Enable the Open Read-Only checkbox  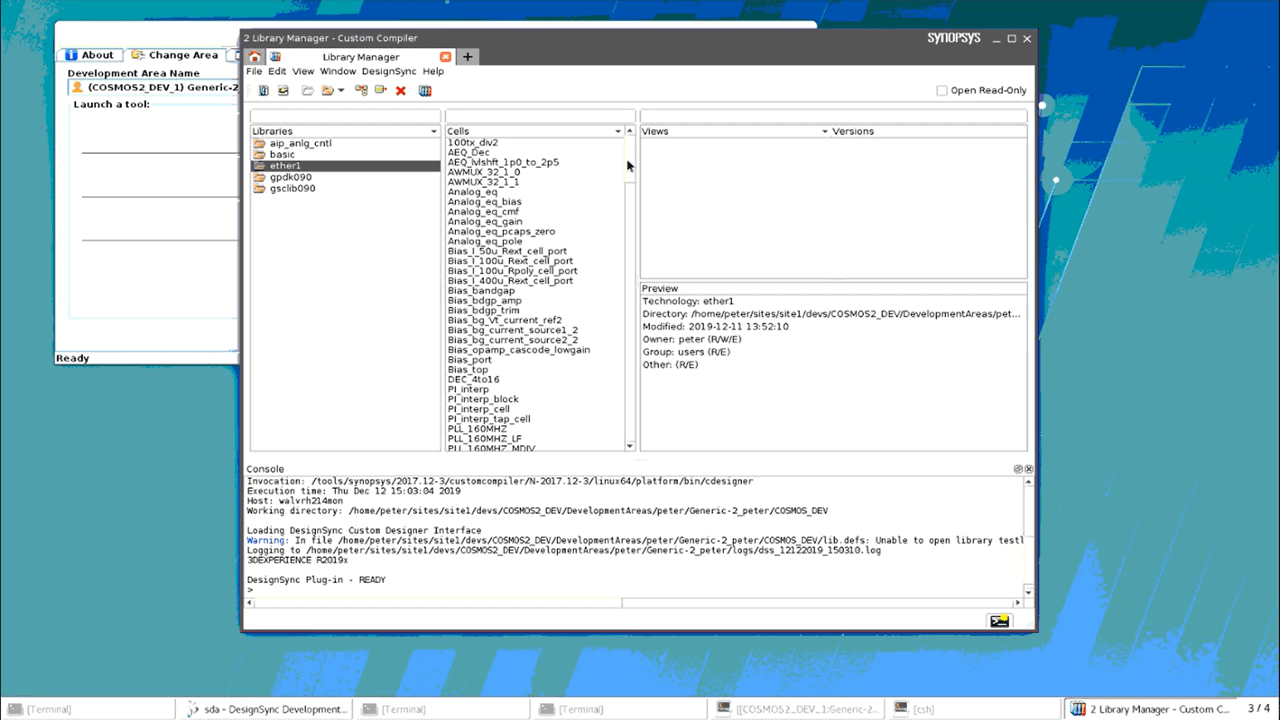point(942,91)
